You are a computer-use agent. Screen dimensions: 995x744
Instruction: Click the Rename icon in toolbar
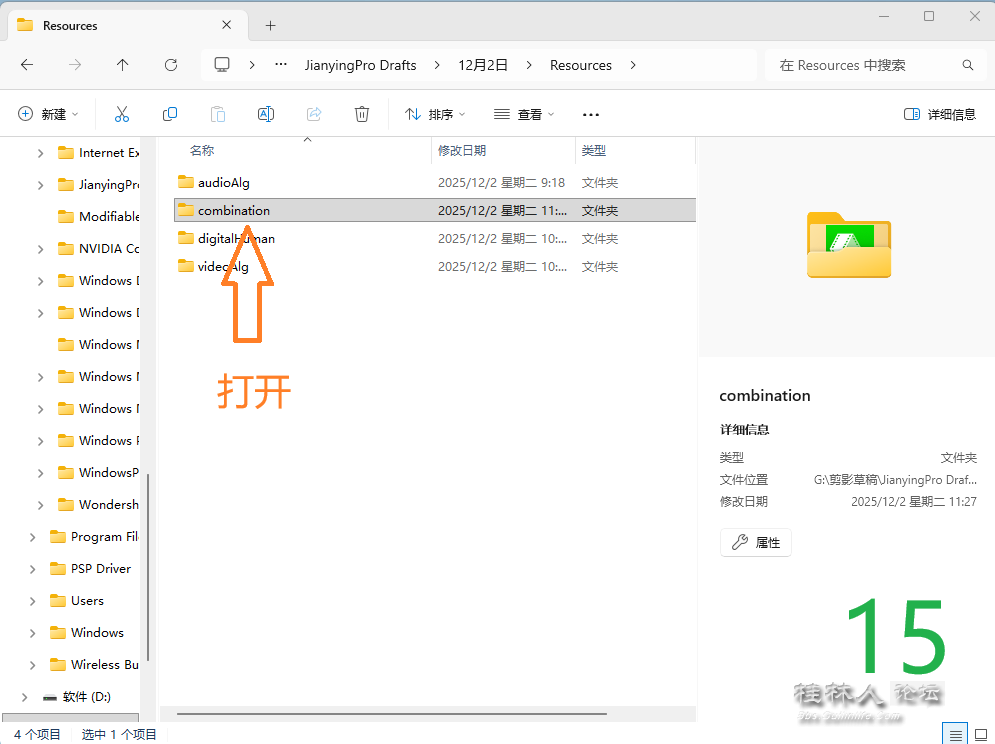266,114
